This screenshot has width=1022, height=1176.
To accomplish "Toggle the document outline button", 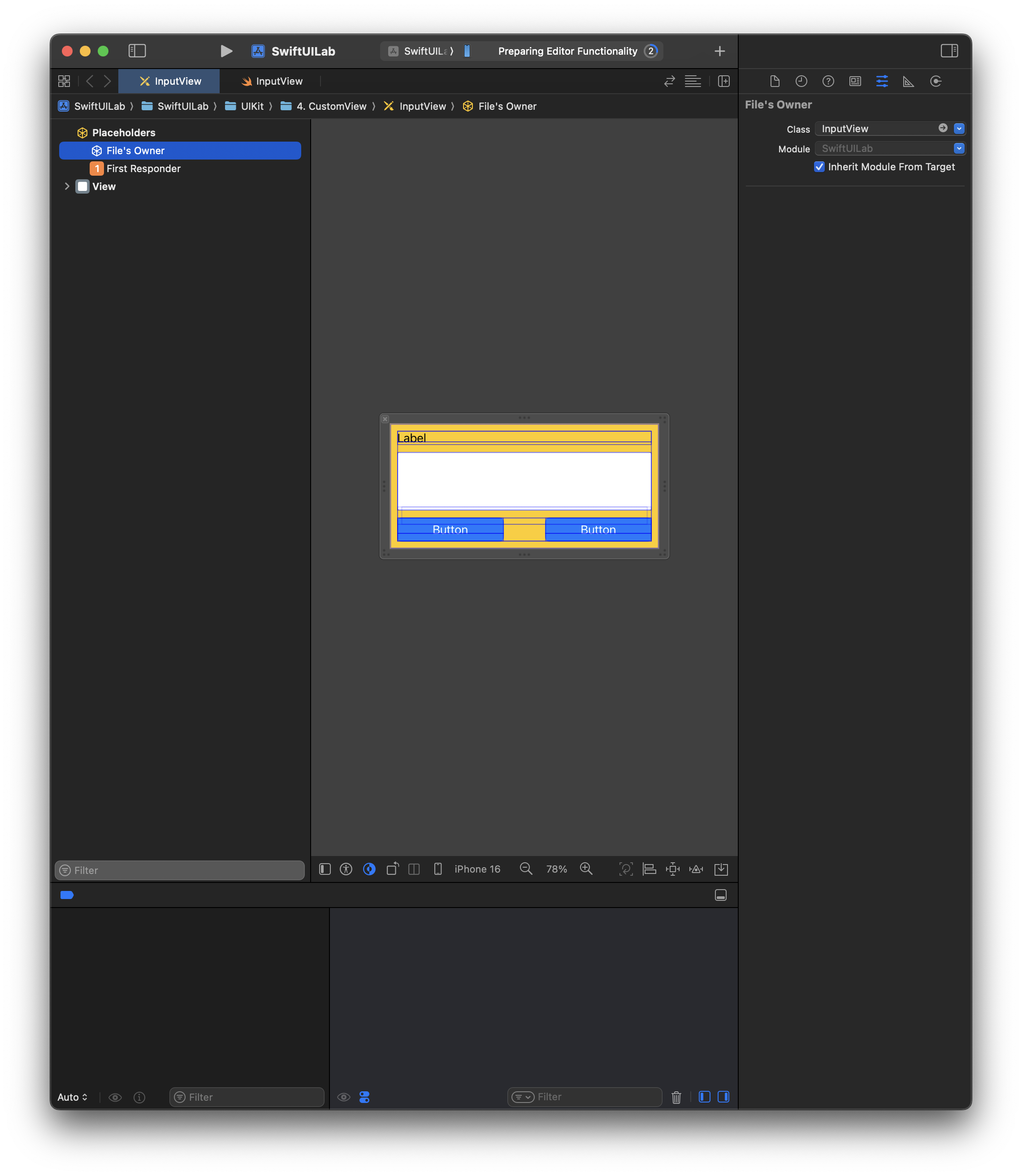I will coord(325,869).
